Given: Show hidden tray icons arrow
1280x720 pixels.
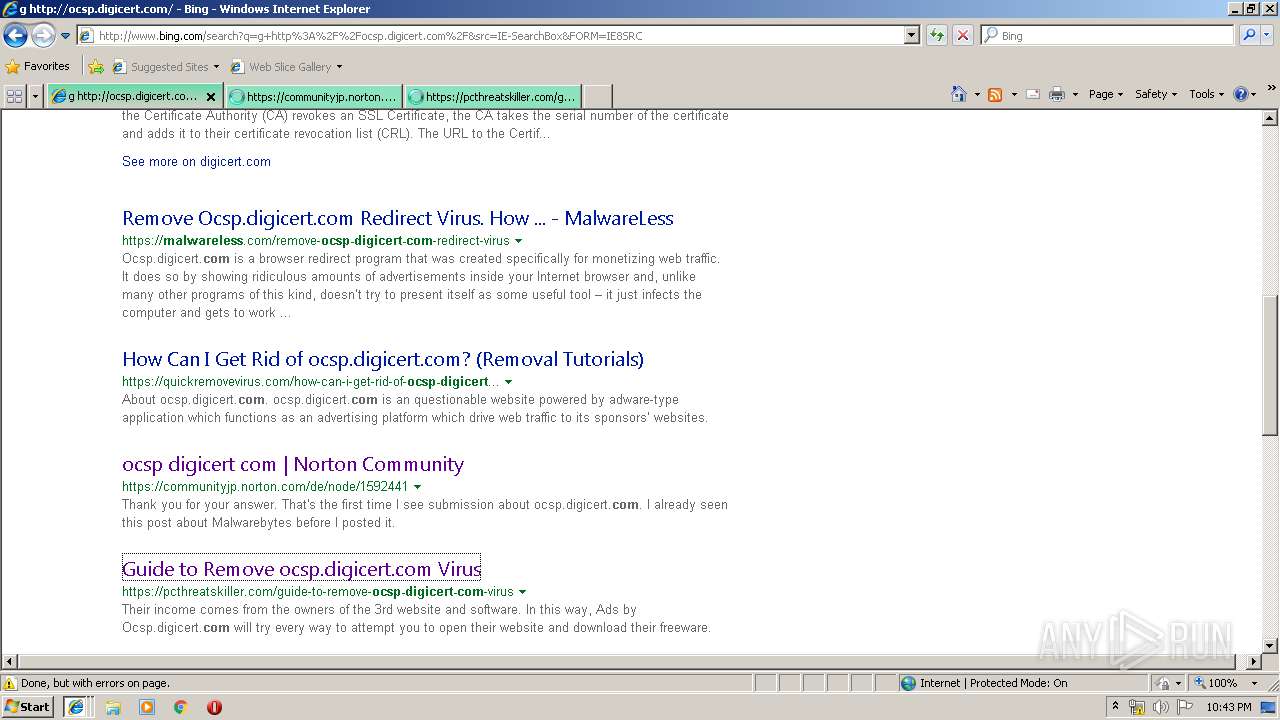Looking at the screenshot, I should (x=1116, y=707).
